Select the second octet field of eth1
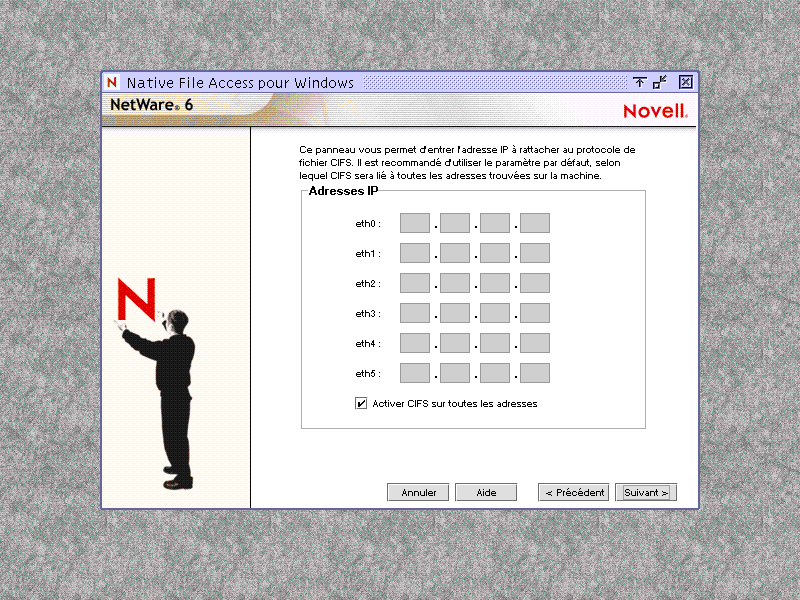 click(x=455, y=254)
